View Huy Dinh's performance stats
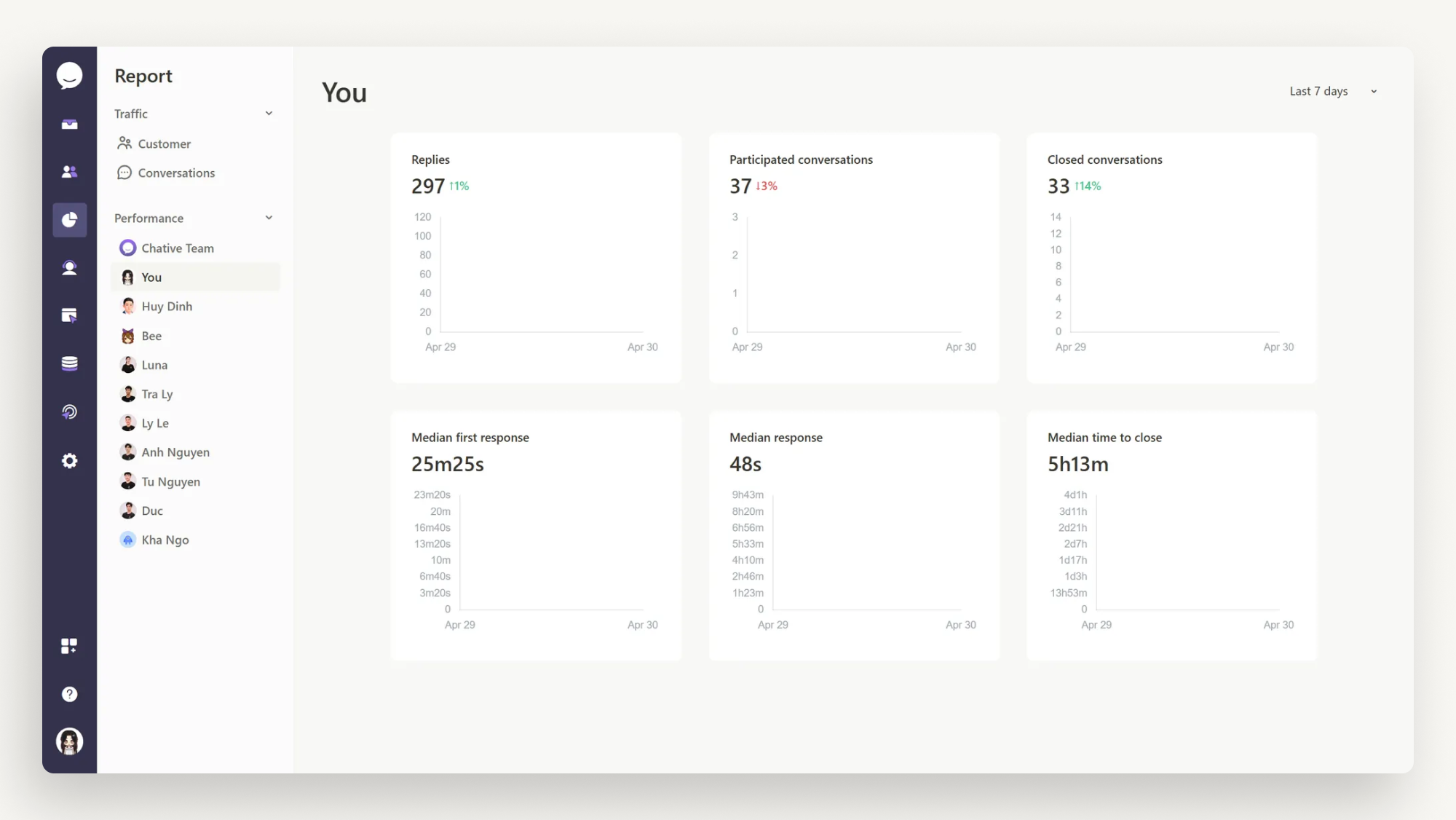 [x=167, y=306]
